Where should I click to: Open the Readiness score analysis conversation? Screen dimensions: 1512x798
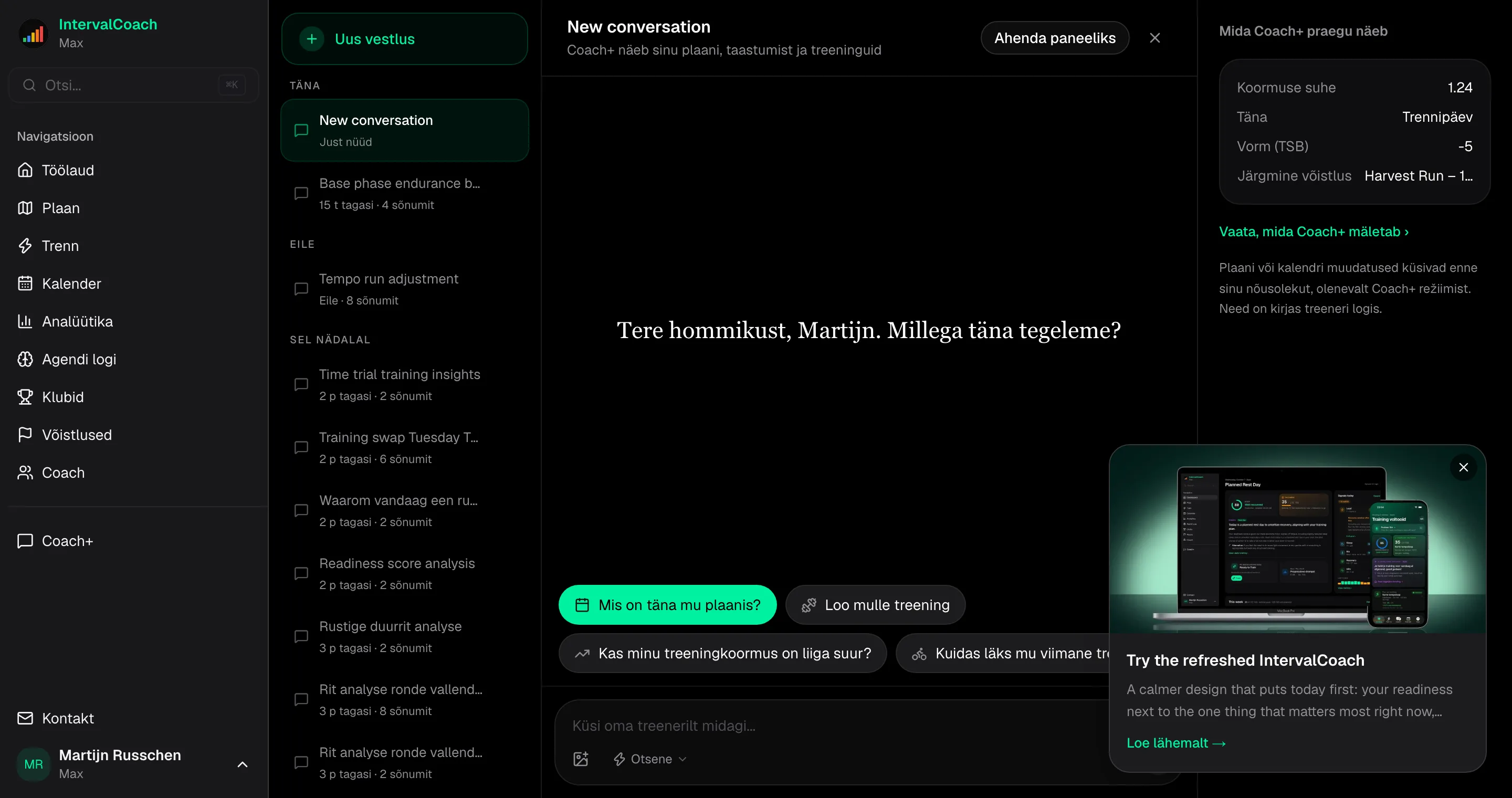coord(404,574)
